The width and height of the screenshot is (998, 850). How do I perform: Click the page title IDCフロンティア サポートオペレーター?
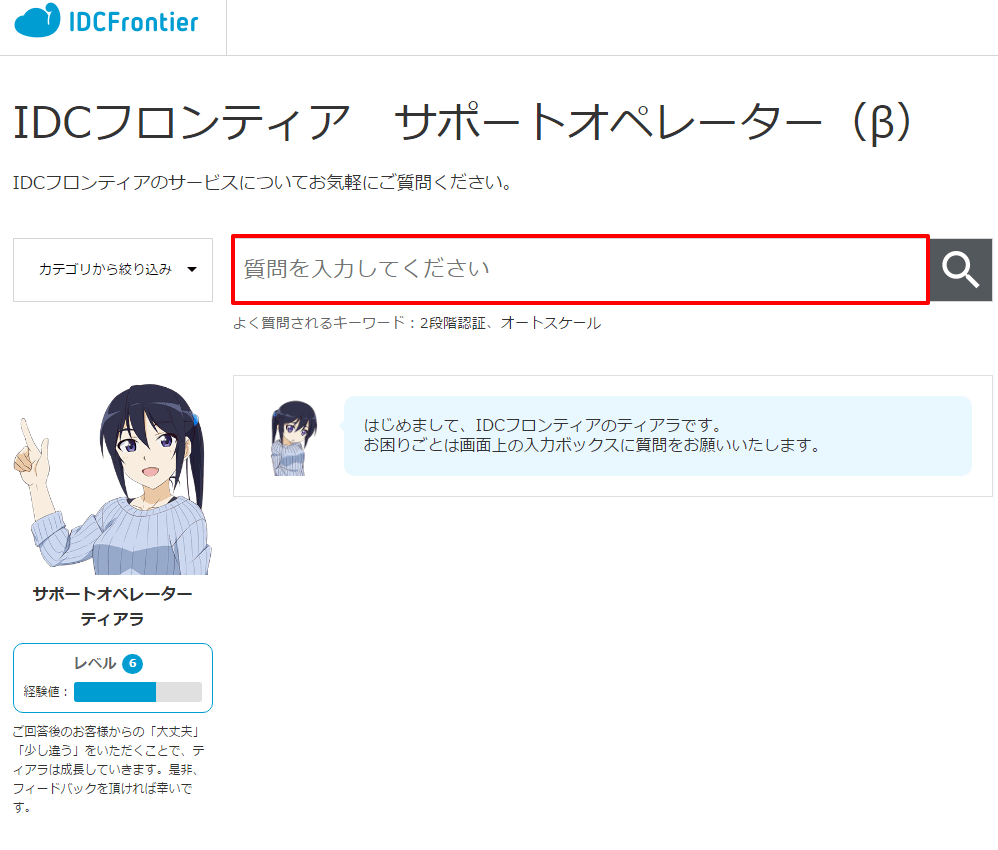tap(462, 122)
